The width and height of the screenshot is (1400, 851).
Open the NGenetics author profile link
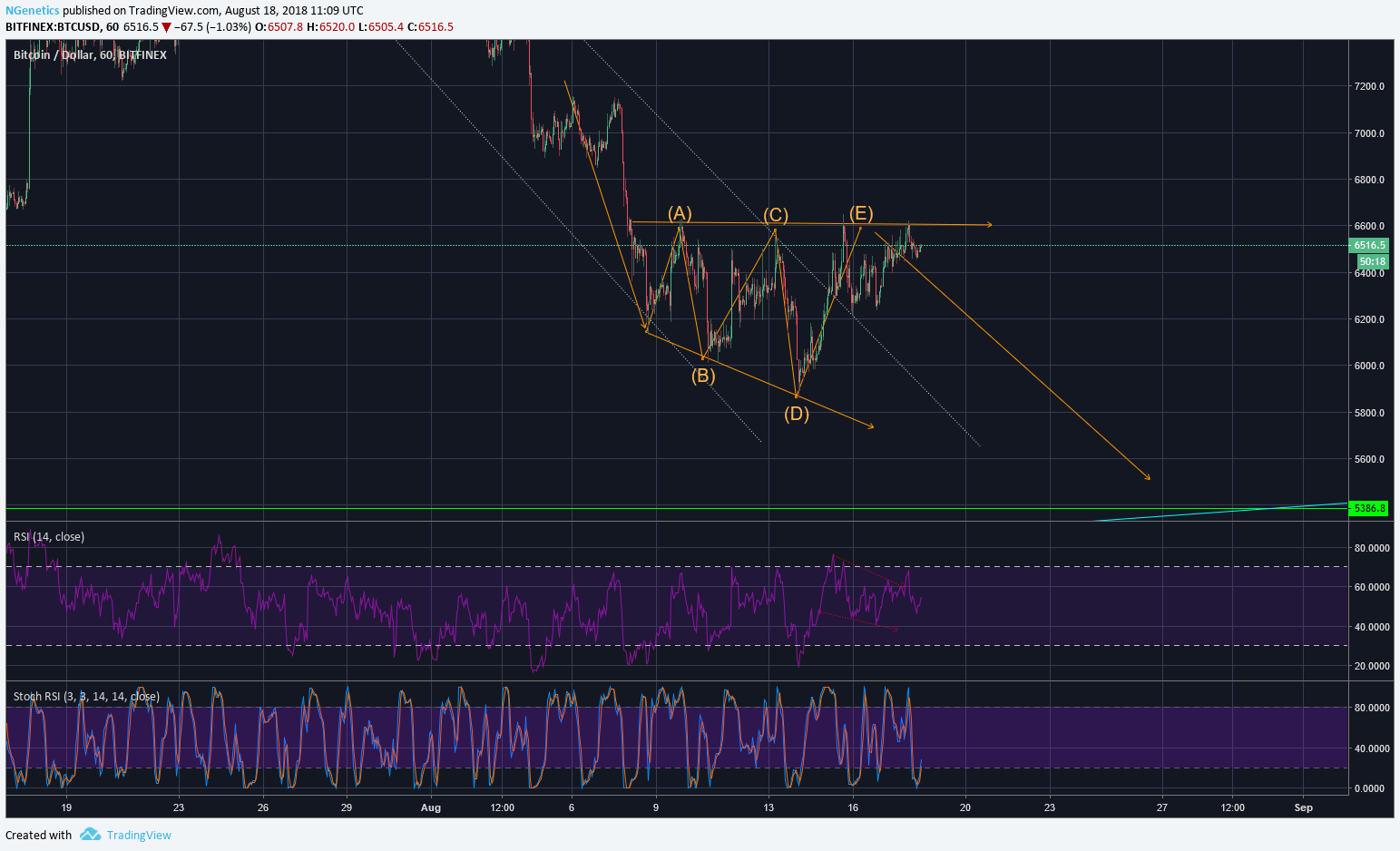33,11
